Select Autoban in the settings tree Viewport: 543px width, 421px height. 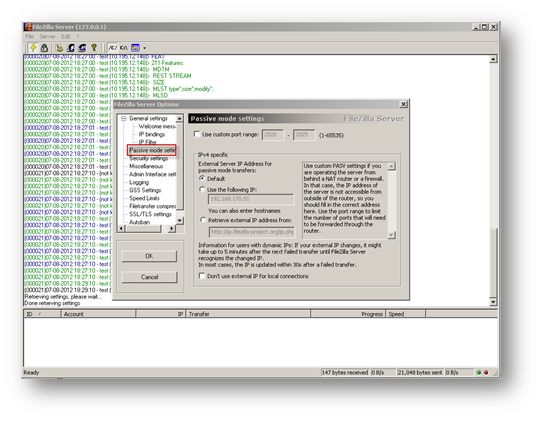click(x=139, y=222)
